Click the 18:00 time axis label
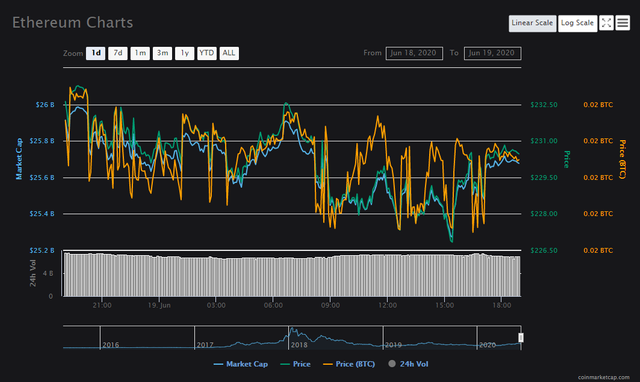This screenshot has width=640, height=382. pos(502,305)
